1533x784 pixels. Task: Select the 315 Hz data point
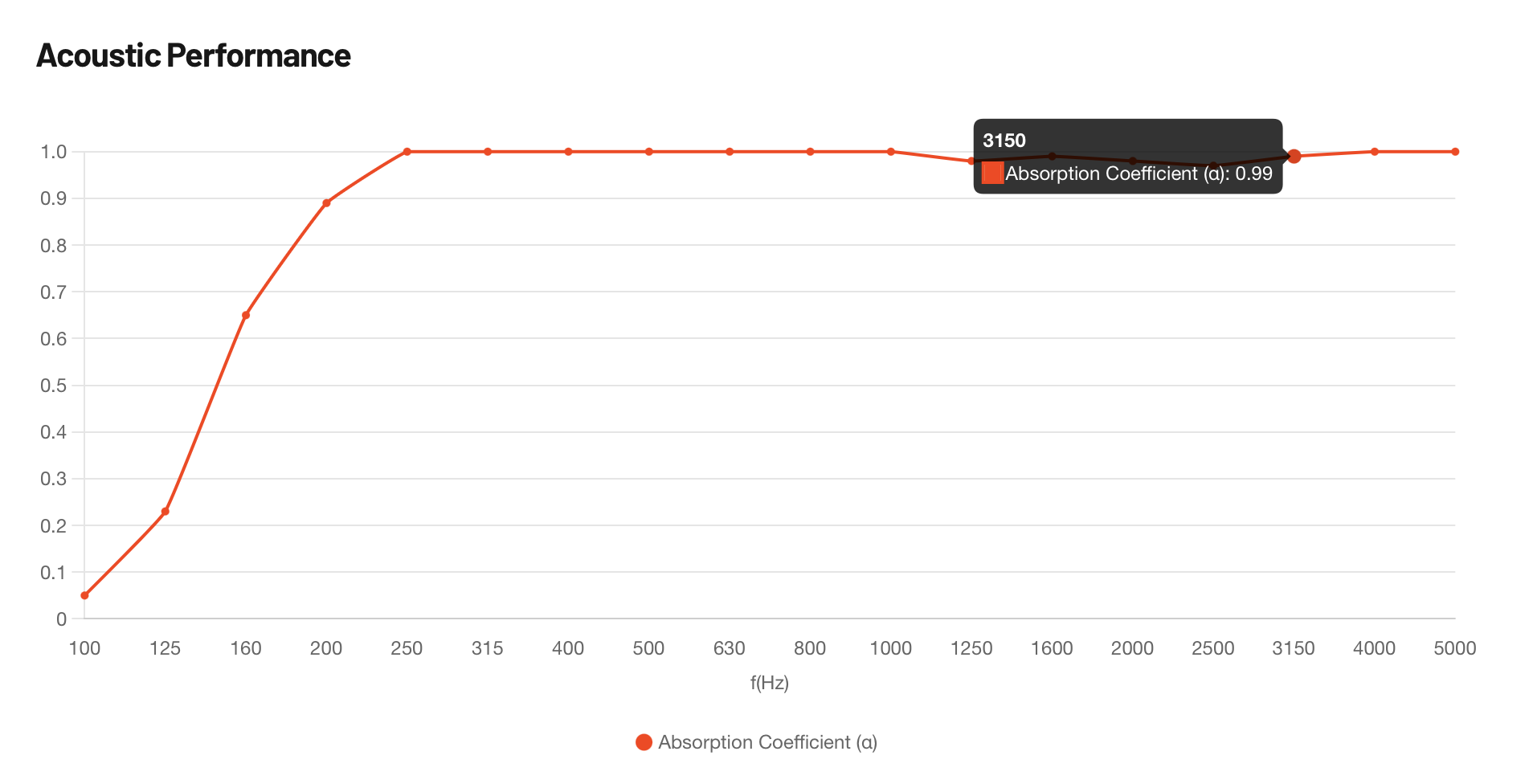coord(488,152)
